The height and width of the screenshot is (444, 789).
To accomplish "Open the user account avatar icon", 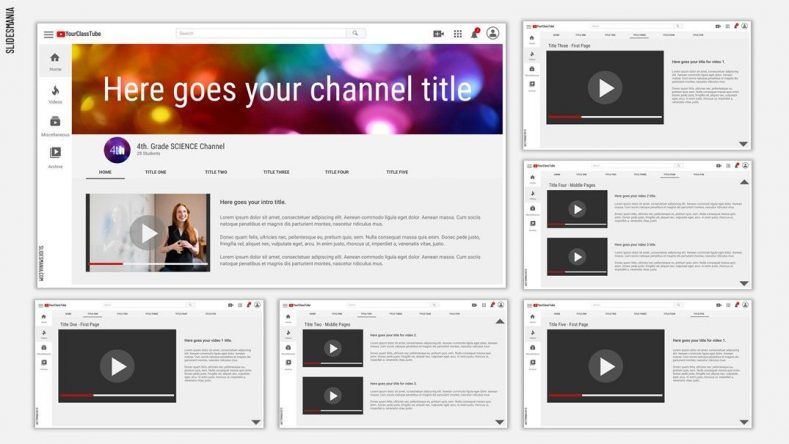I will [x=493, y=34].
